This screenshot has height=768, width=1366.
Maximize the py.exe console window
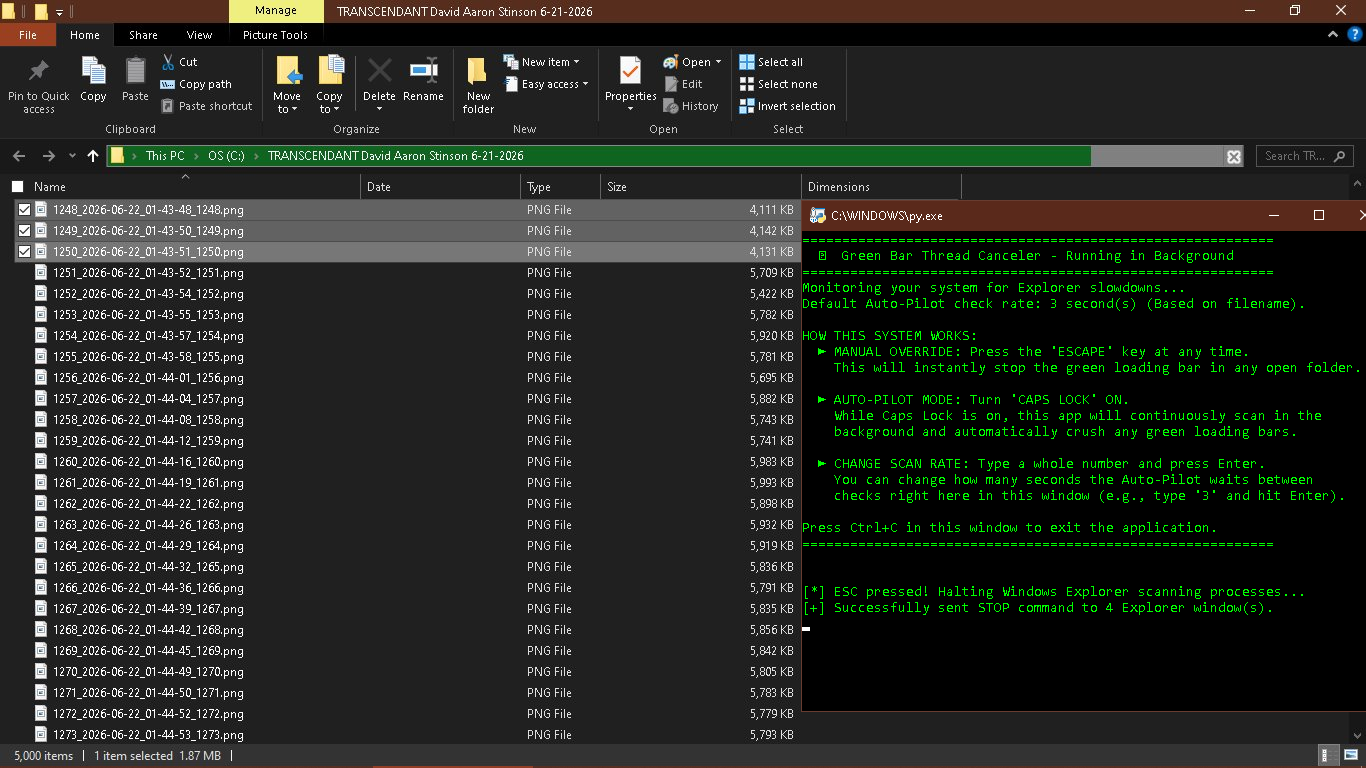point(1319,215)
